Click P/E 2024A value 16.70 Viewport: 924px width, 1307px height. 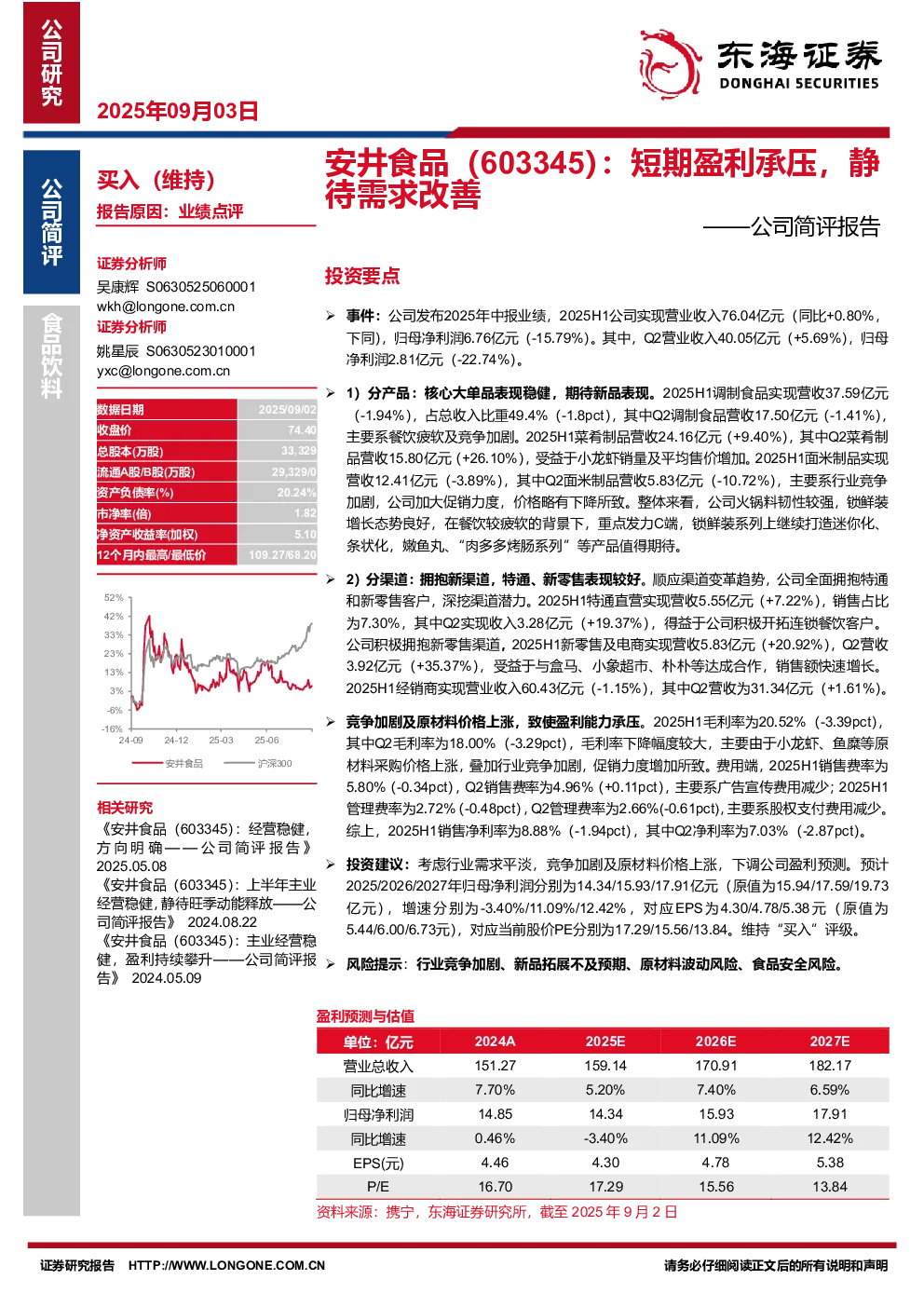click(x=495, y=1187)
